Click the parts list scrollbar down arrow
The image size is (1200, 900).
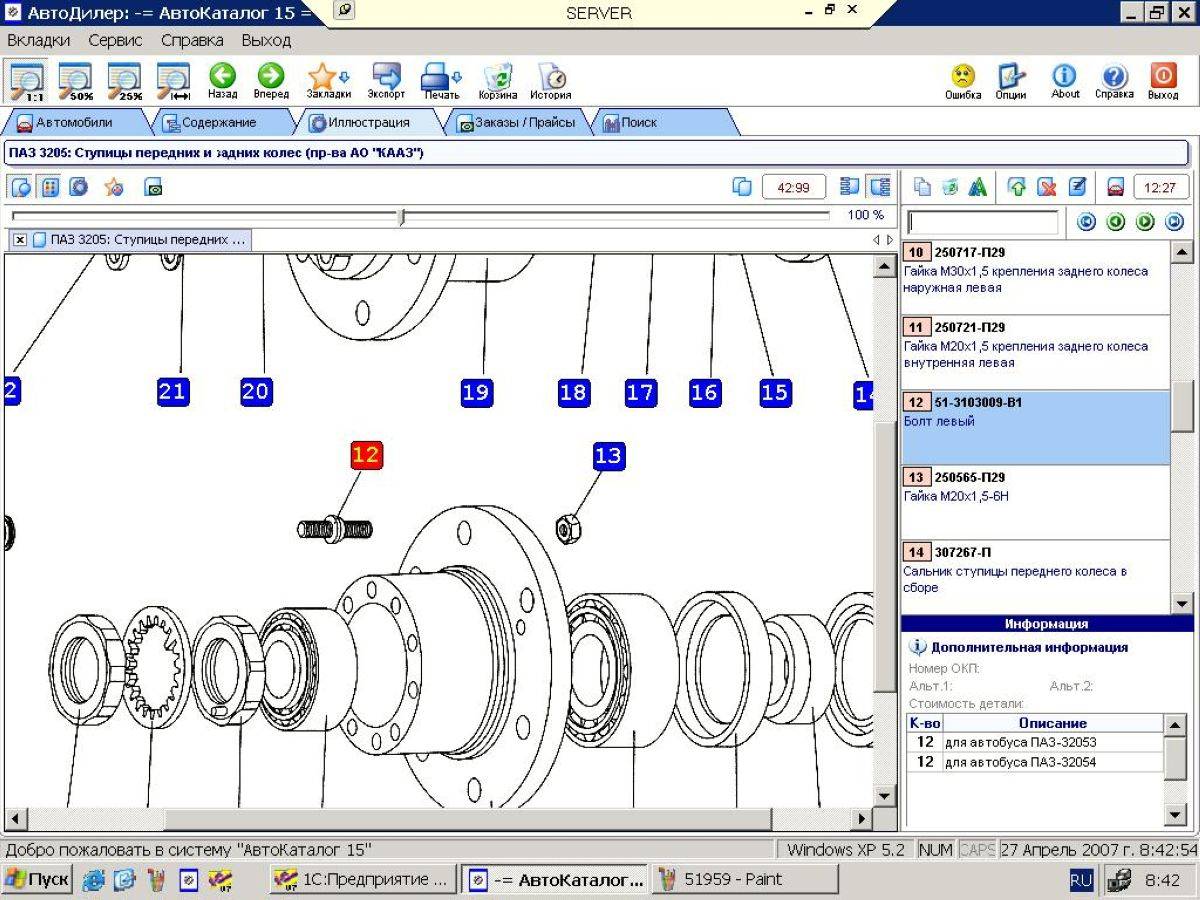pyautogui.click(x=1181, y=603)
